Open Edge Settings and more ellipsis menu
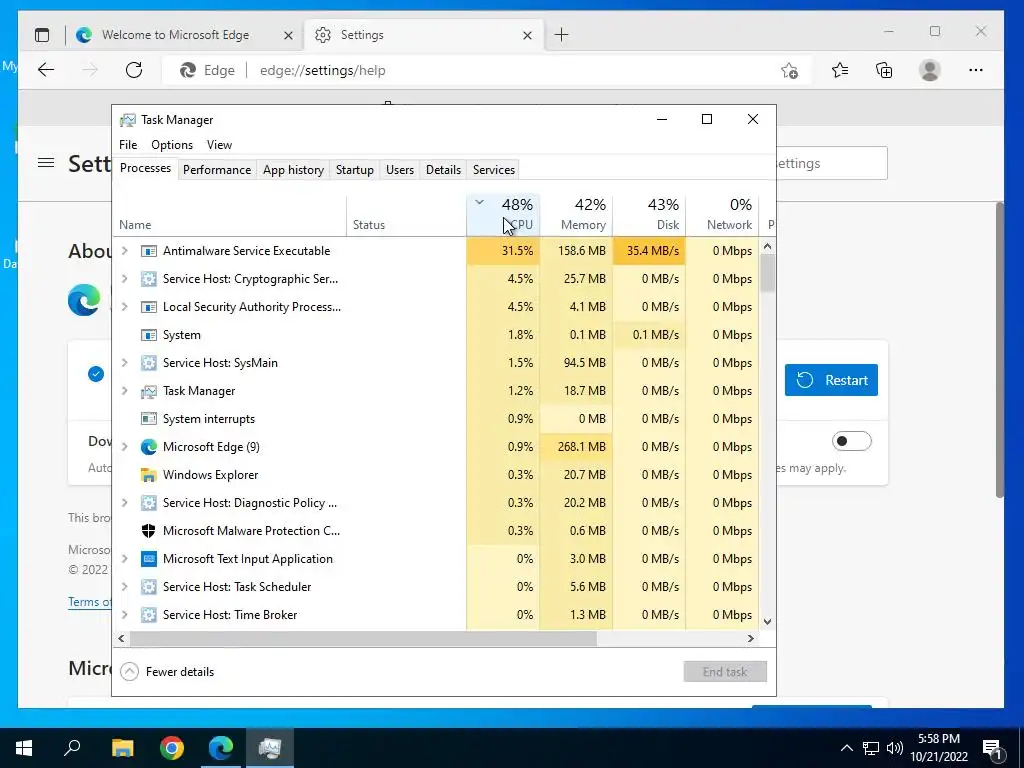 (976, 70)
